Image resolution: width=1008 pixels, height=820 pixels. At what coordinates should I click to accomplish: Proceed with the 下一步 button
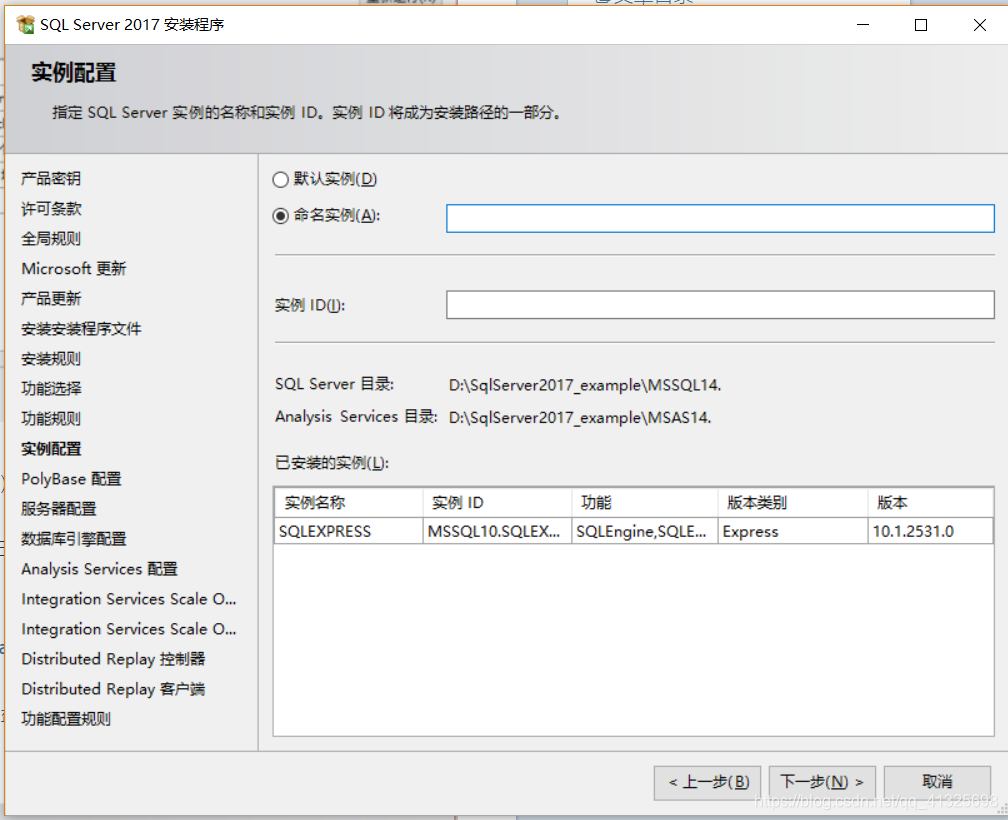[x=822, y=782]
